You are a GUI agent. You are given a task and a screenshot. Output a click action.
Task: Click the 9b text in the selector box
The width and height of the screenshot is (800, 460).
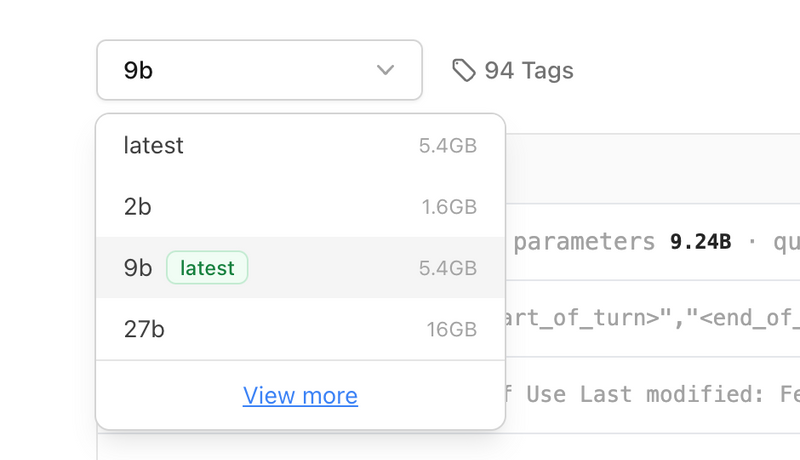coord(138,70)
